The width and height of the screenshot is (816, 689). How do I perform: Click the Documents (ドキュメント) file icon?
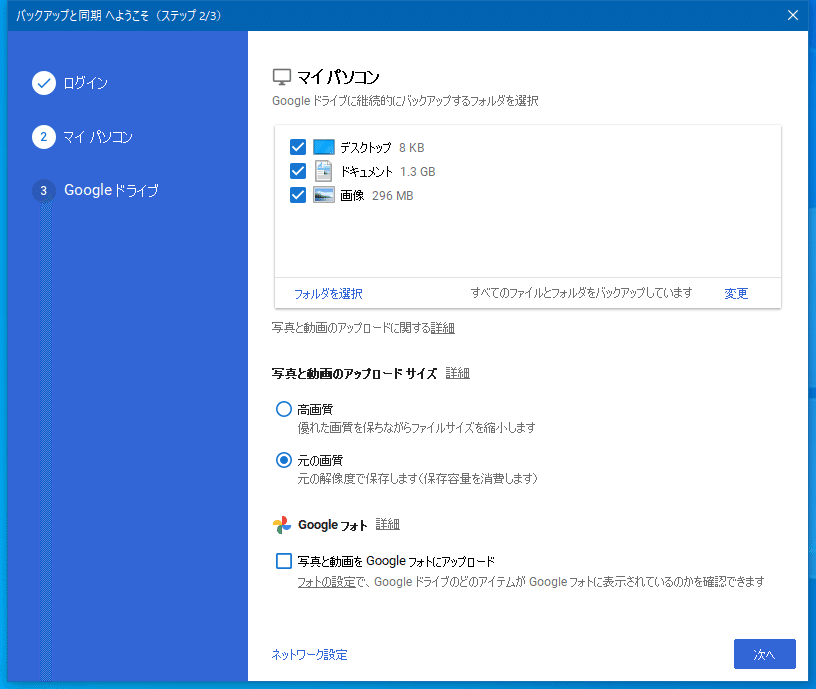pos(323,170)
